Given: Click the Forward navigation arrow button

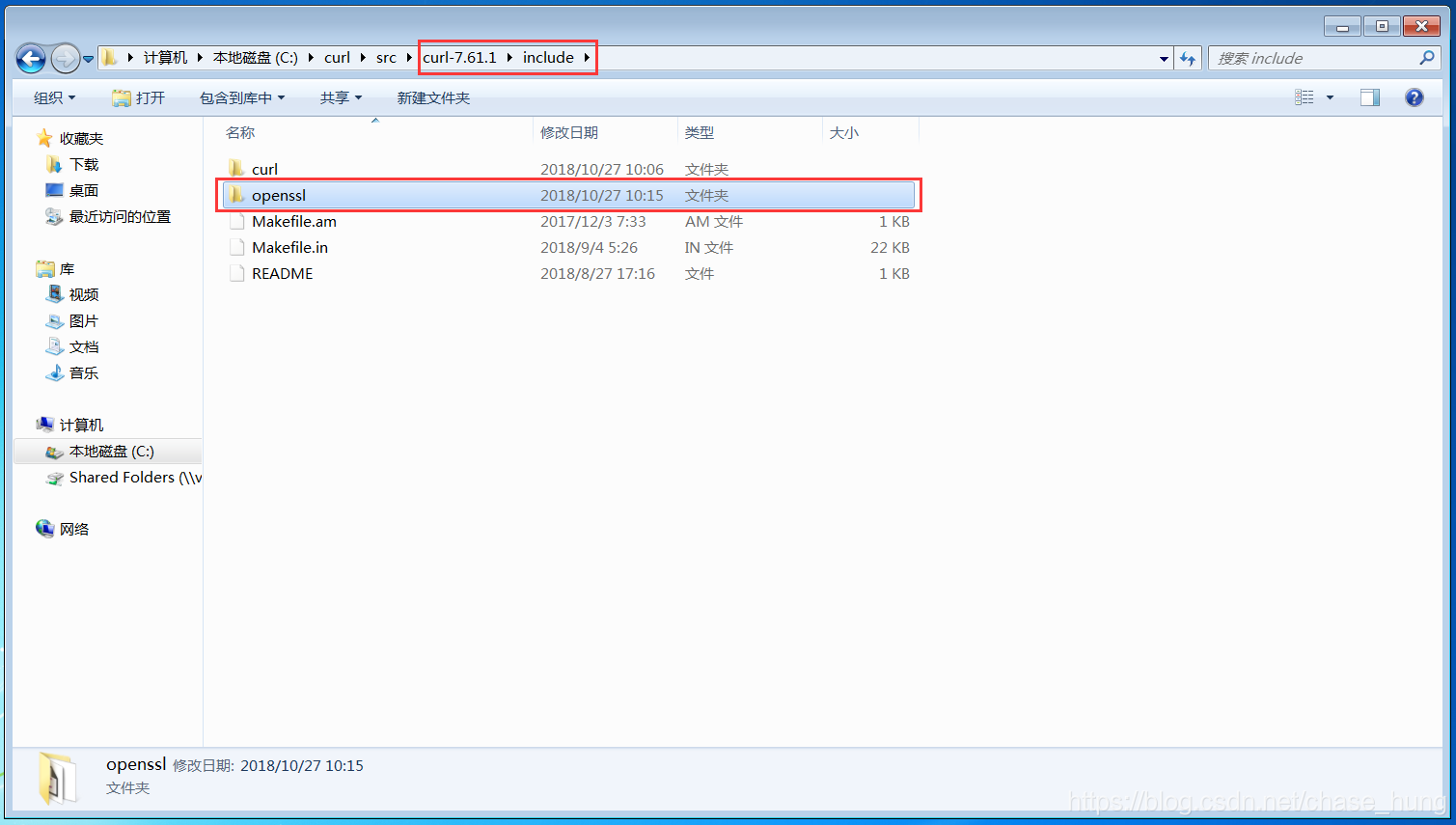Looking at the screenshot, I should point(65,59).
